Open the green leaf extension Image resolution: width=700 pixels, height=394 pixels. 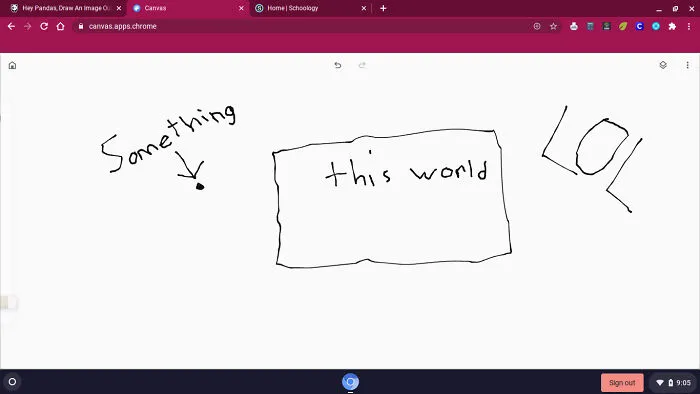tap(623, 26)
